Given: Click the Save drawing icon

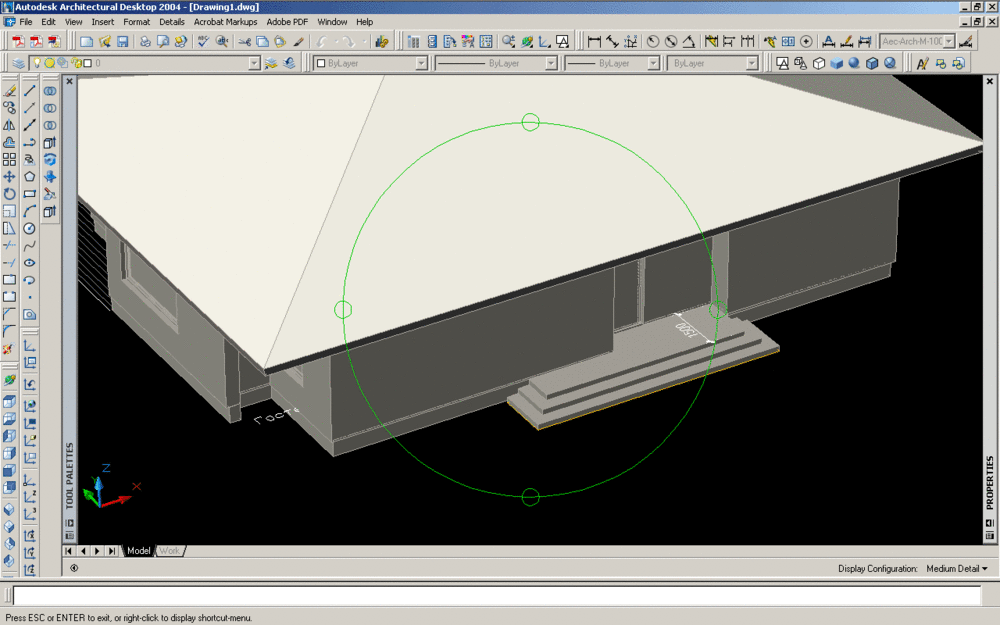Looking at the screenshot, I should (122, 42).
